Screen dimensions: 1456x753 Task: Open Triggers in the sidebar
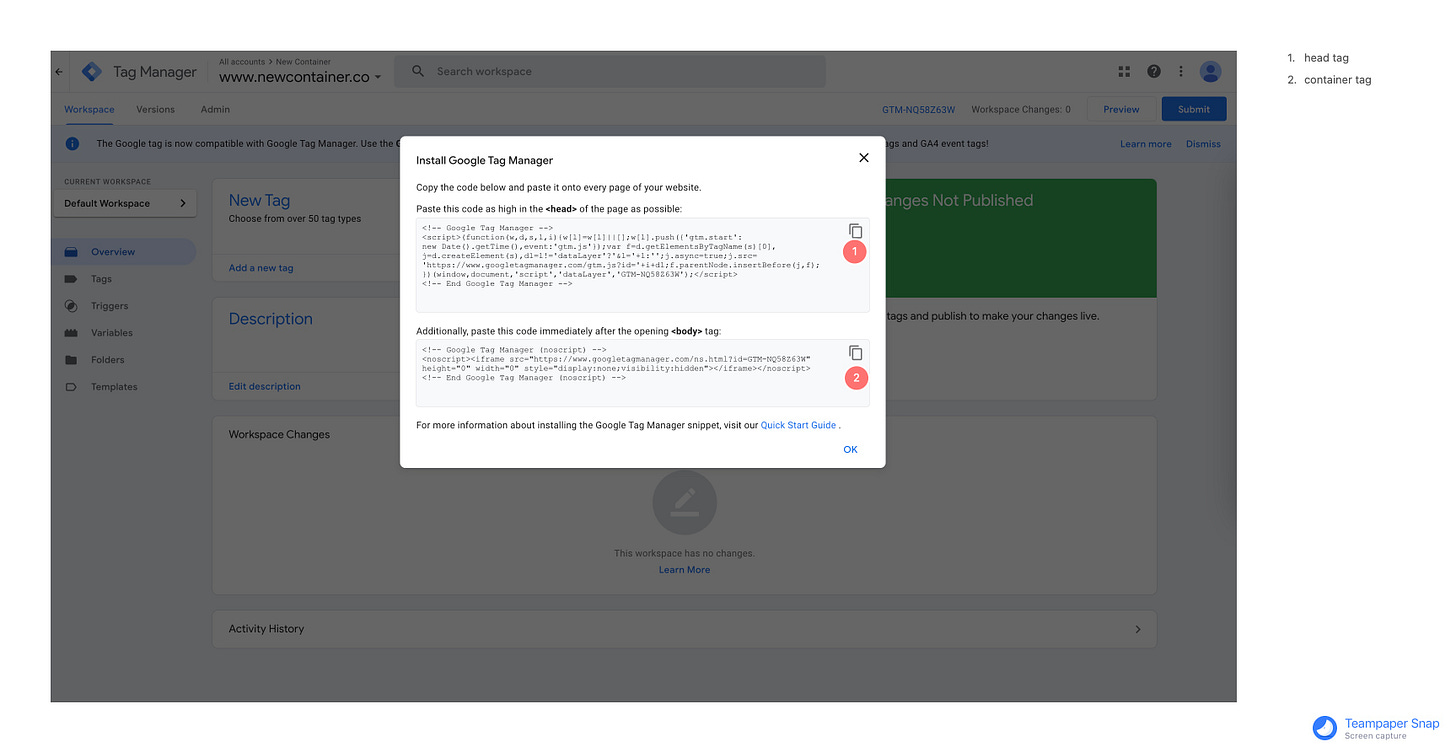[110, 306]
